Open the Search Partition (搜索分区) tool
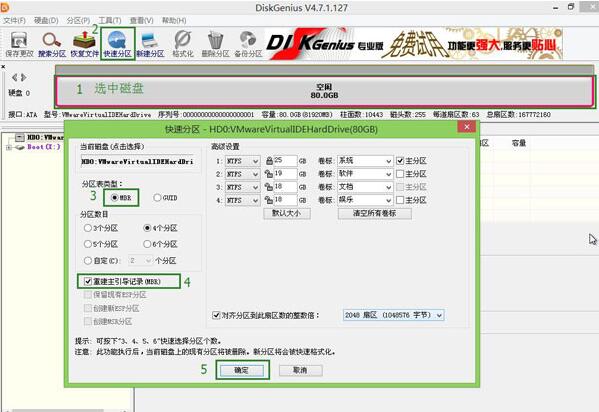599x412 pixels. click(x=52, y=44)
